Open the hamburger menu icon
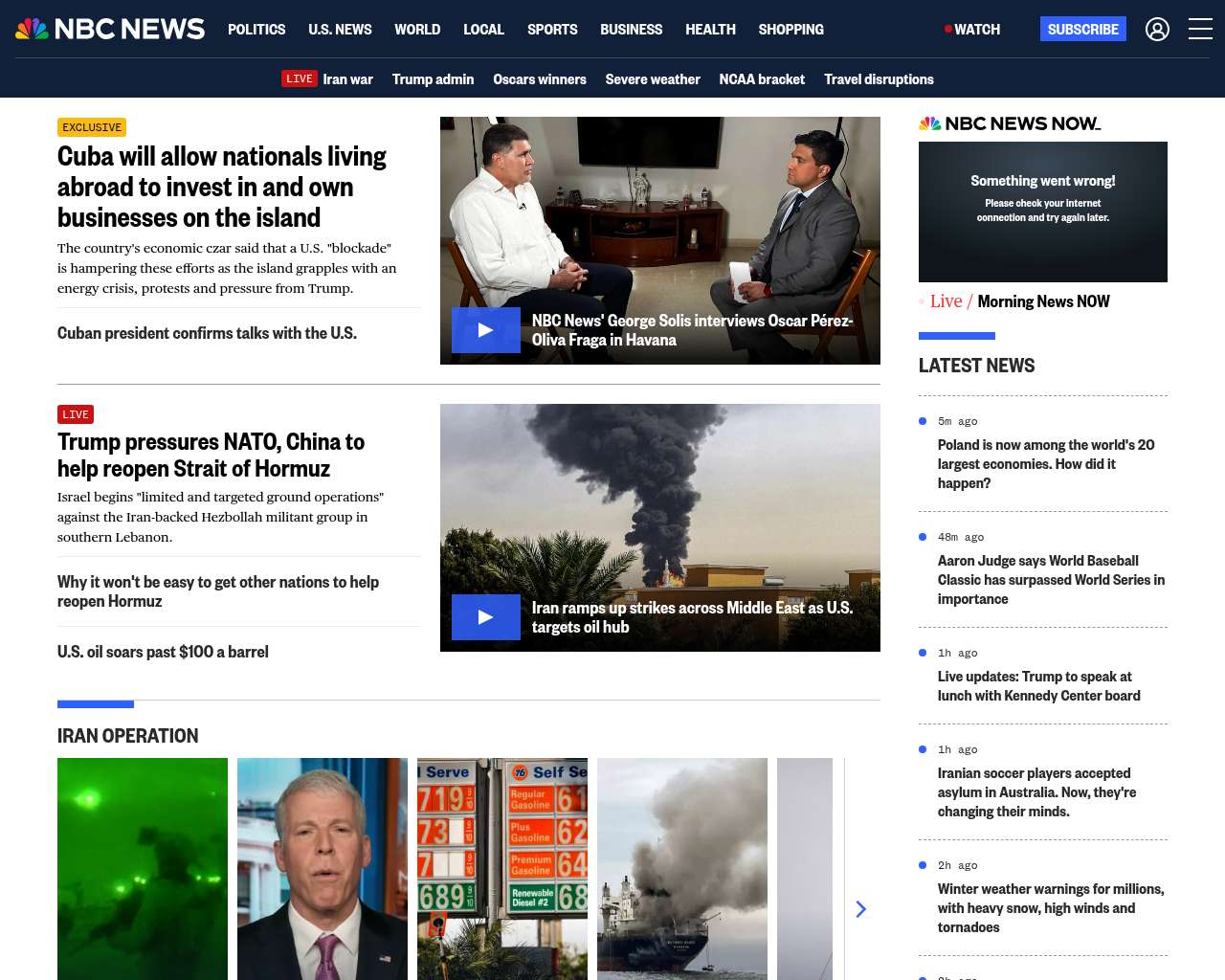The width and height of the screenshot is (1225, 980). (1200, 30)
